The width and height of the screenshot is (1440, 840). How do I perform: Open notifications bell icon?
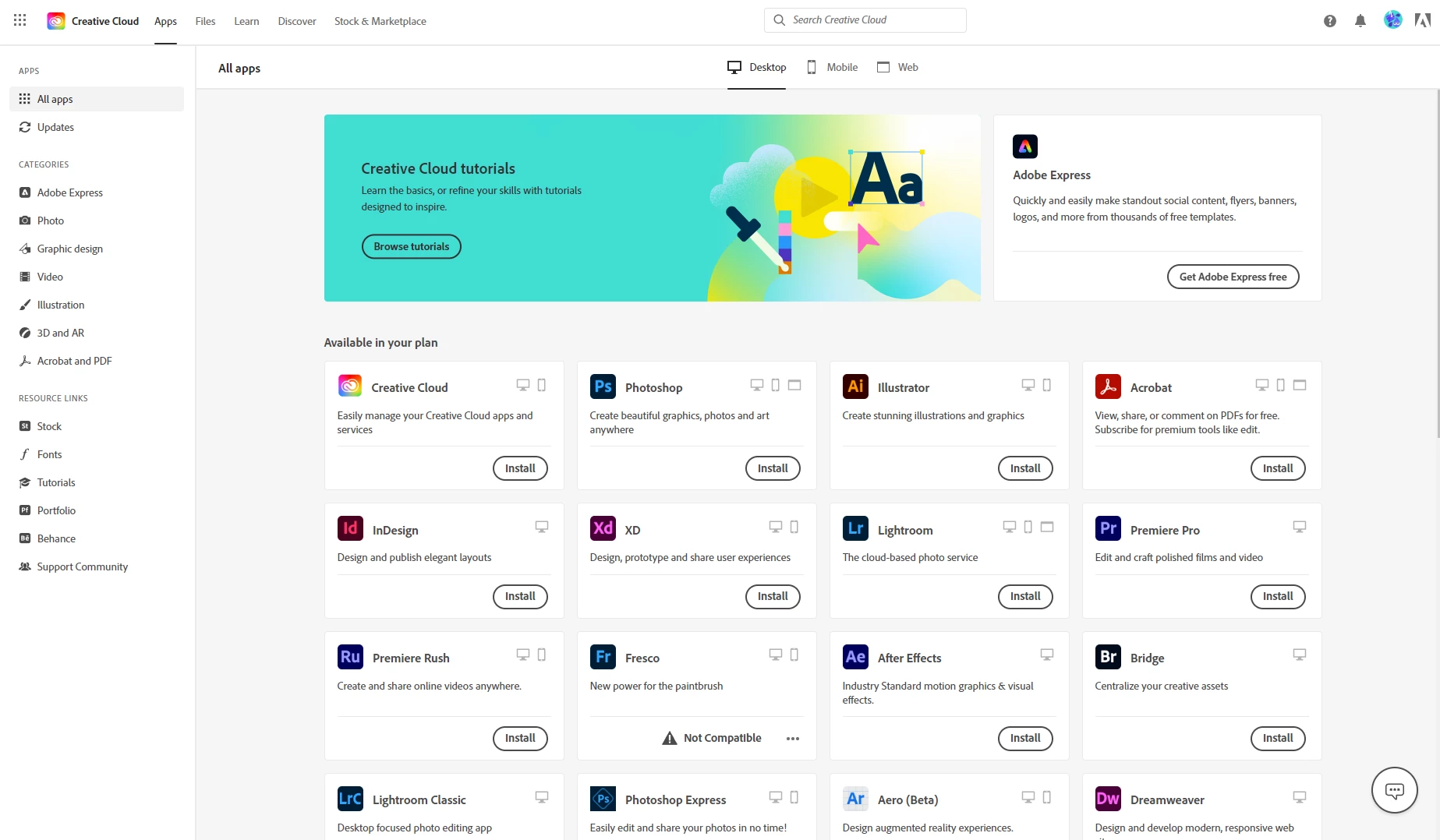coord(1360,21)
